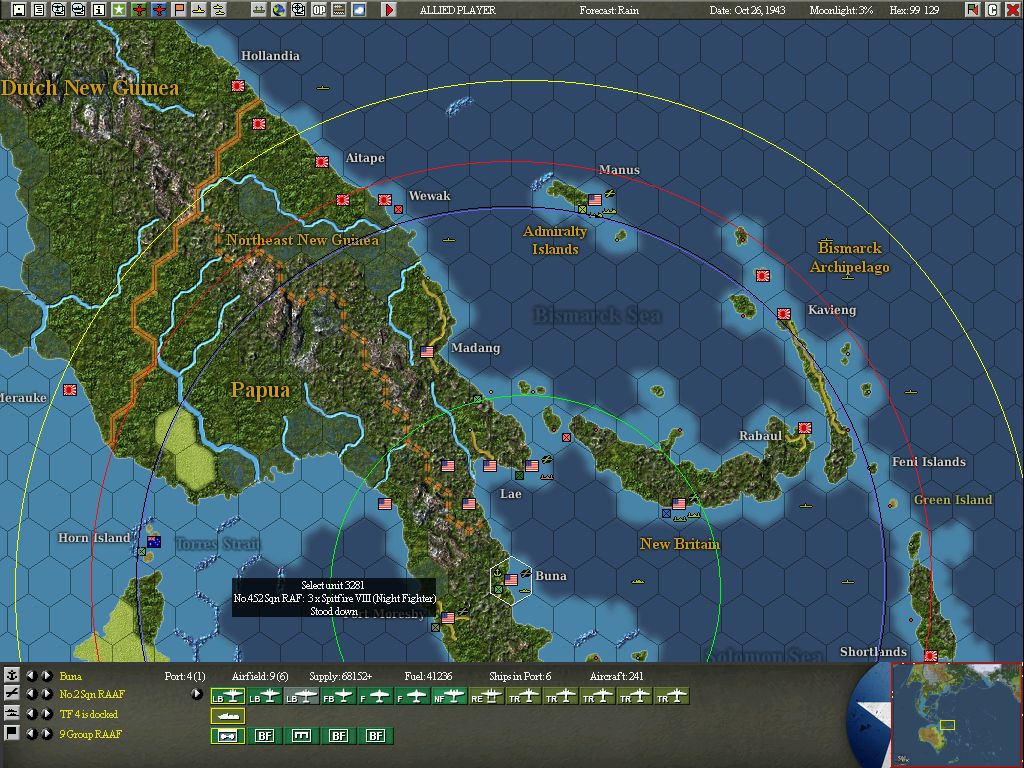Select the Port Moresby US base flag
The image size is (1024, 768).
pos(448,617)
